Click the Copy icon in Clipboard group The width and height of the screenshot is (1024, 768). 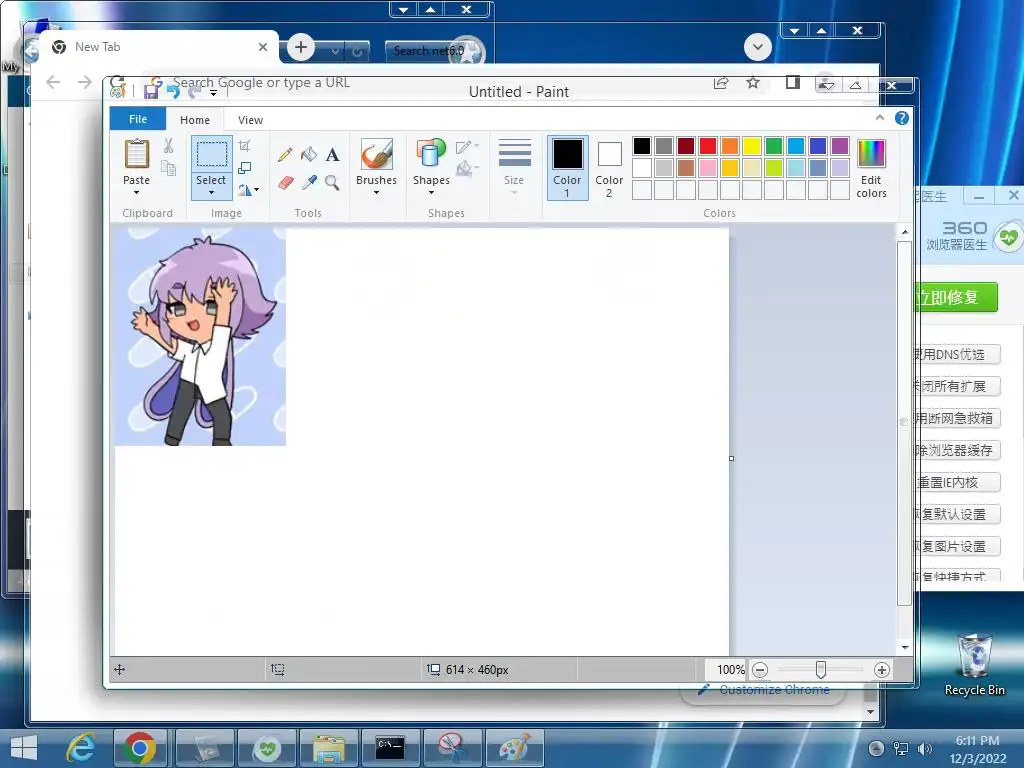(x=168, y=168)
